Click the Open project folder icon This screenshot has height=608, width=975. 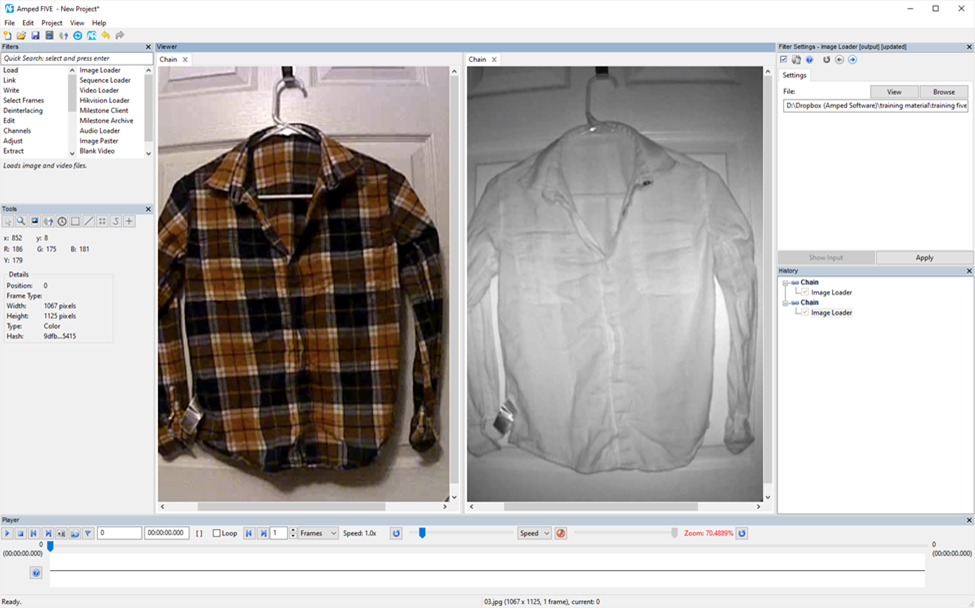point(21,35)
